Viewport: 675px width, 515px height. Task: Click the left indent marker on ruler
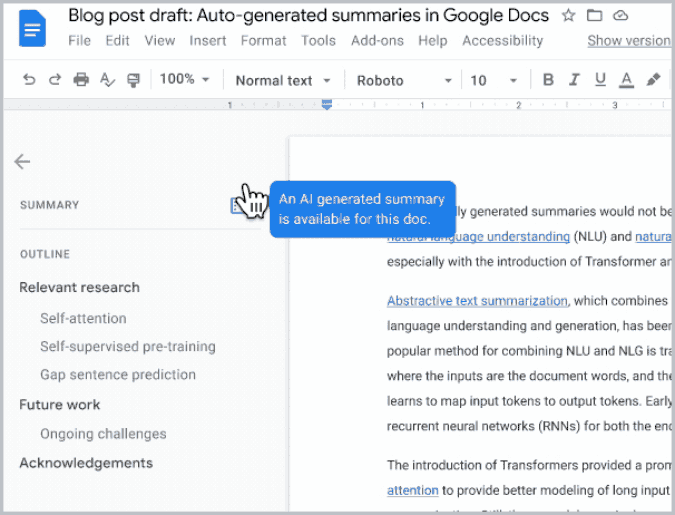click(327, 104)
